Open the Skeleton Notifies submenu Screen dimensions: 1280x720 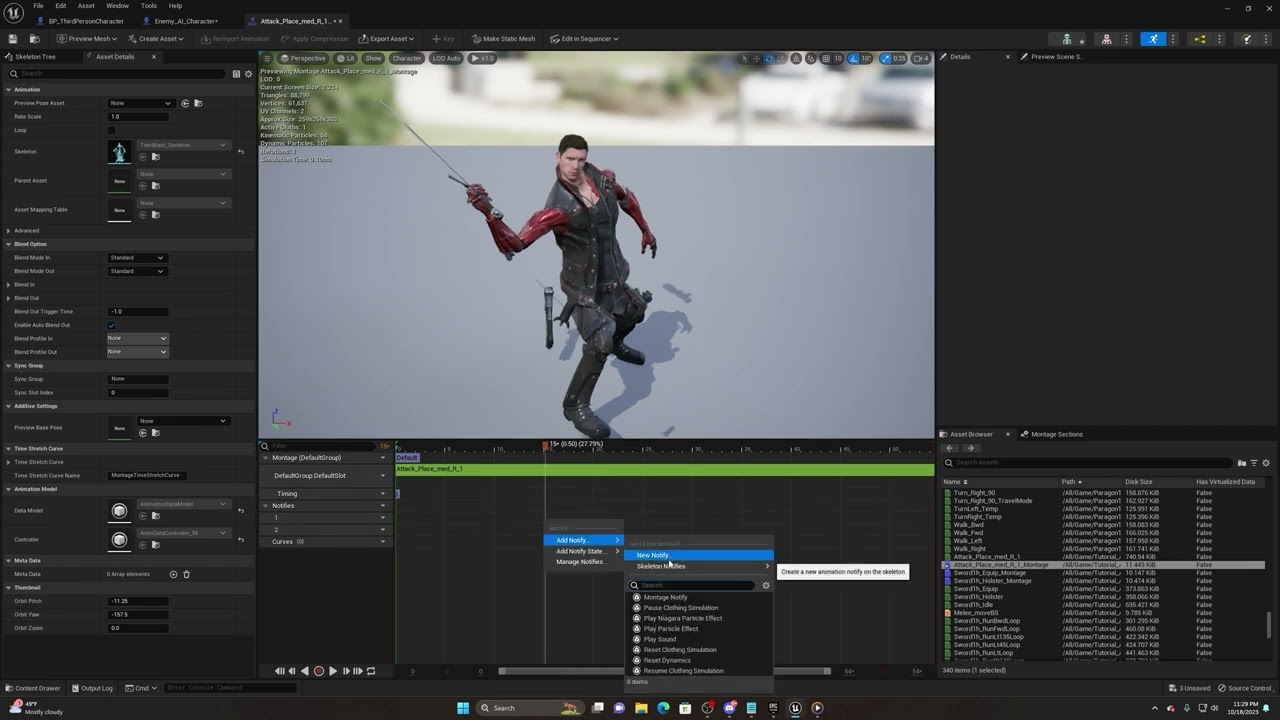pos(698,566)
